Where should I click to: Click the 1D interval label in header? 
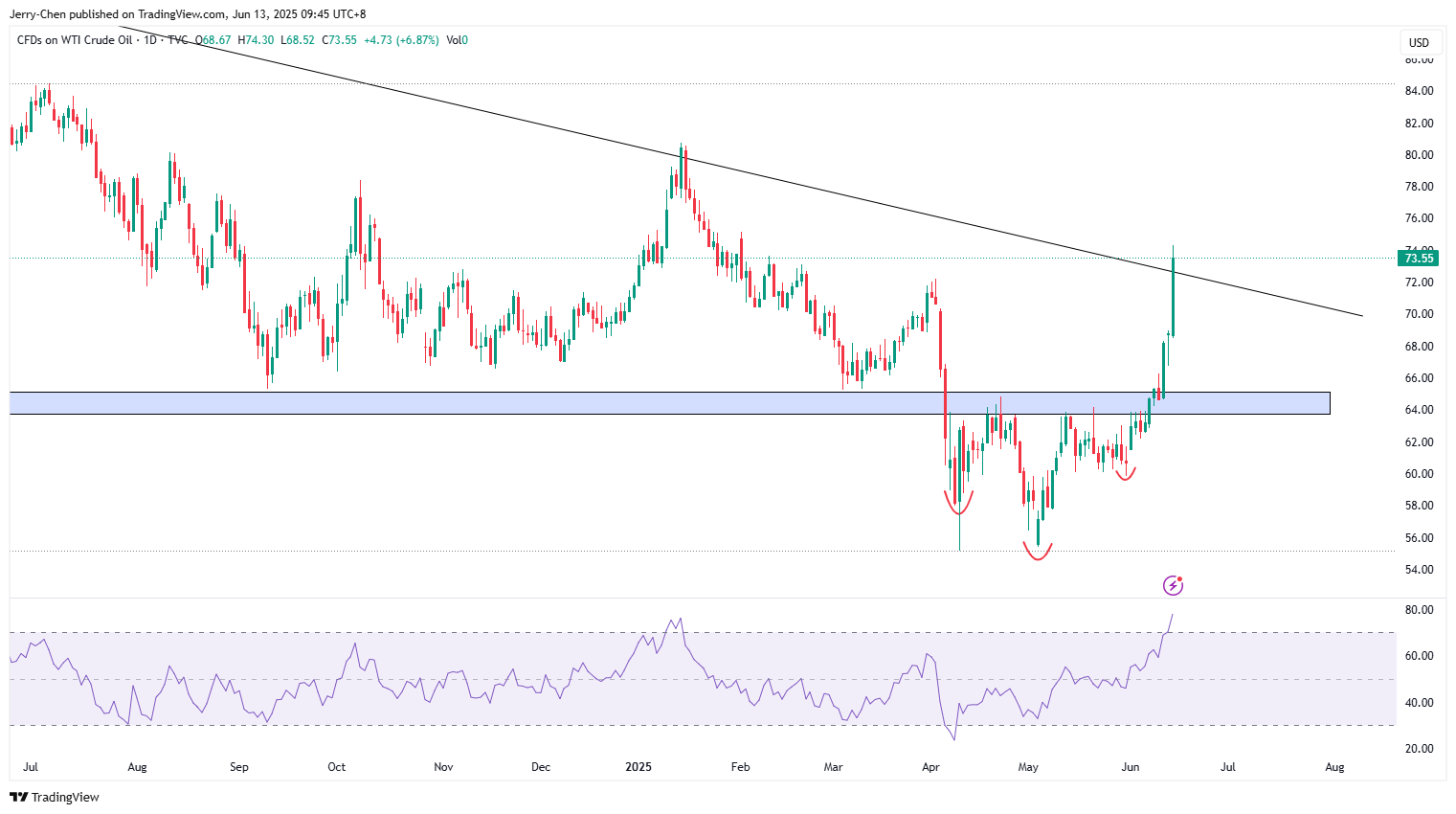(x=152, y=40)
